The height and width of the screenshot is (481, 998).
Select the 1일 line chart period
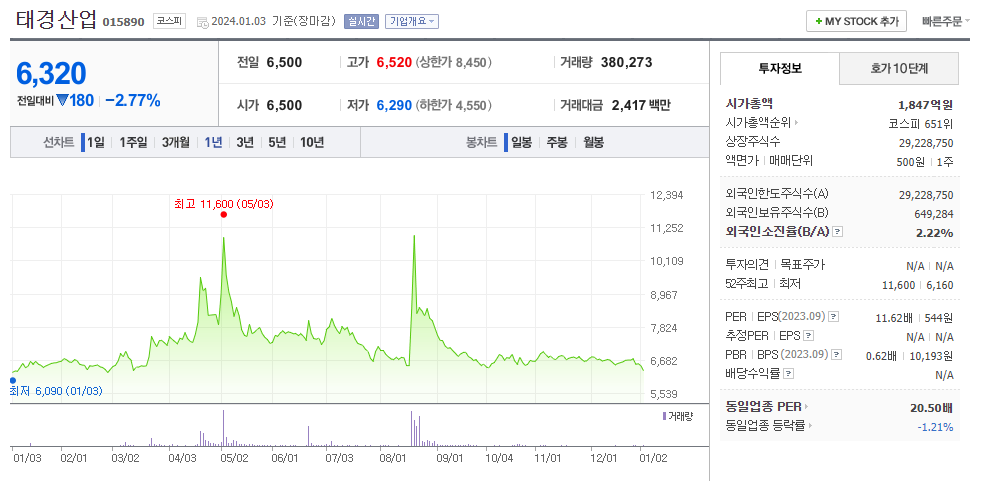[95, 143]
